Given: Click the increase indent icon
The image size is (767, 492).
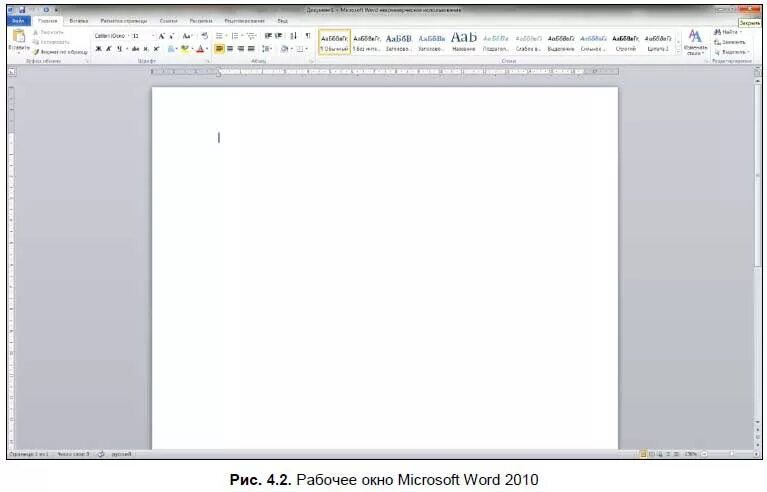Looking at the screenshot, I should (278, 36).
